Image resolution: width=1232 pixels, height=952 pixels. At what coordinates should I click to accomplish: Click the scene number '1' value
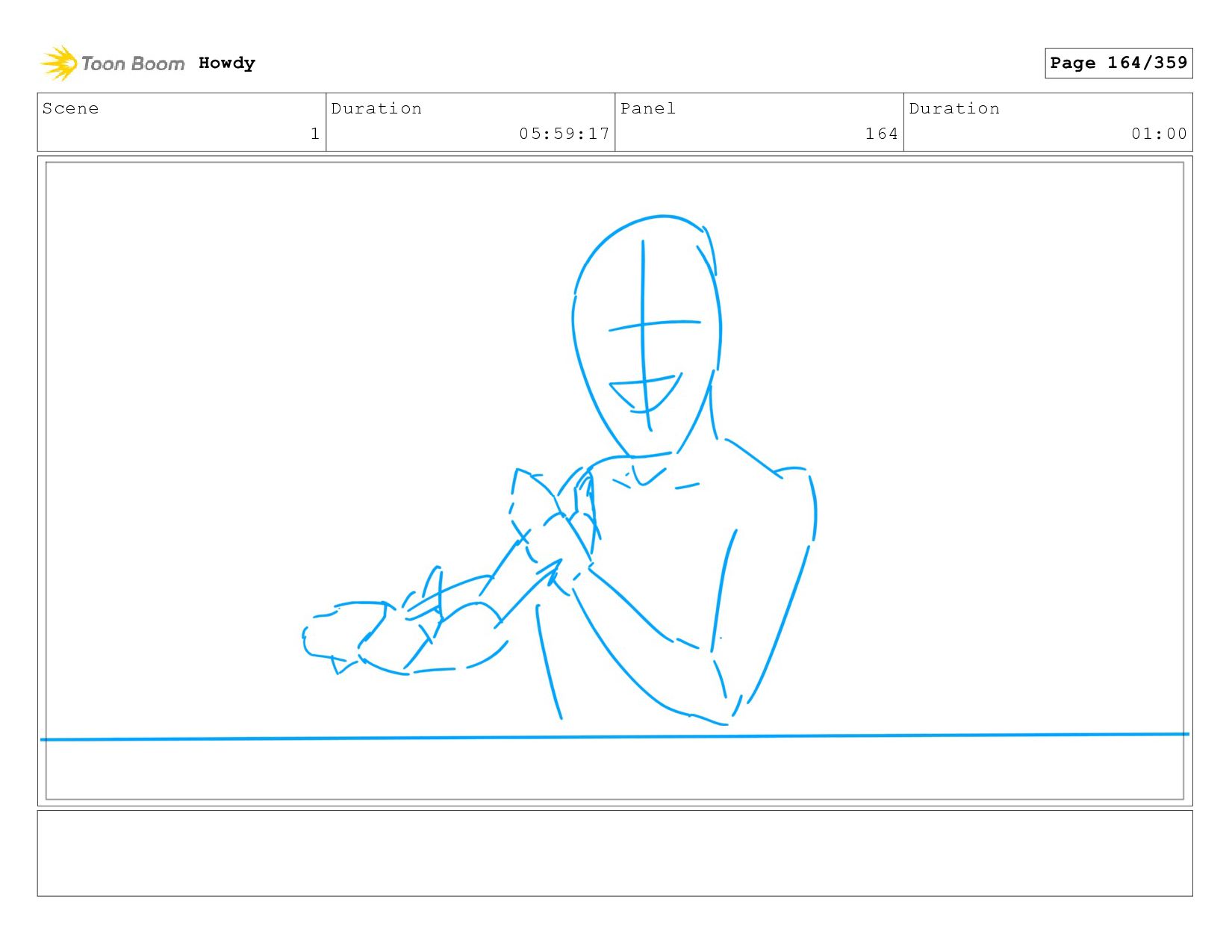[315, 134]
